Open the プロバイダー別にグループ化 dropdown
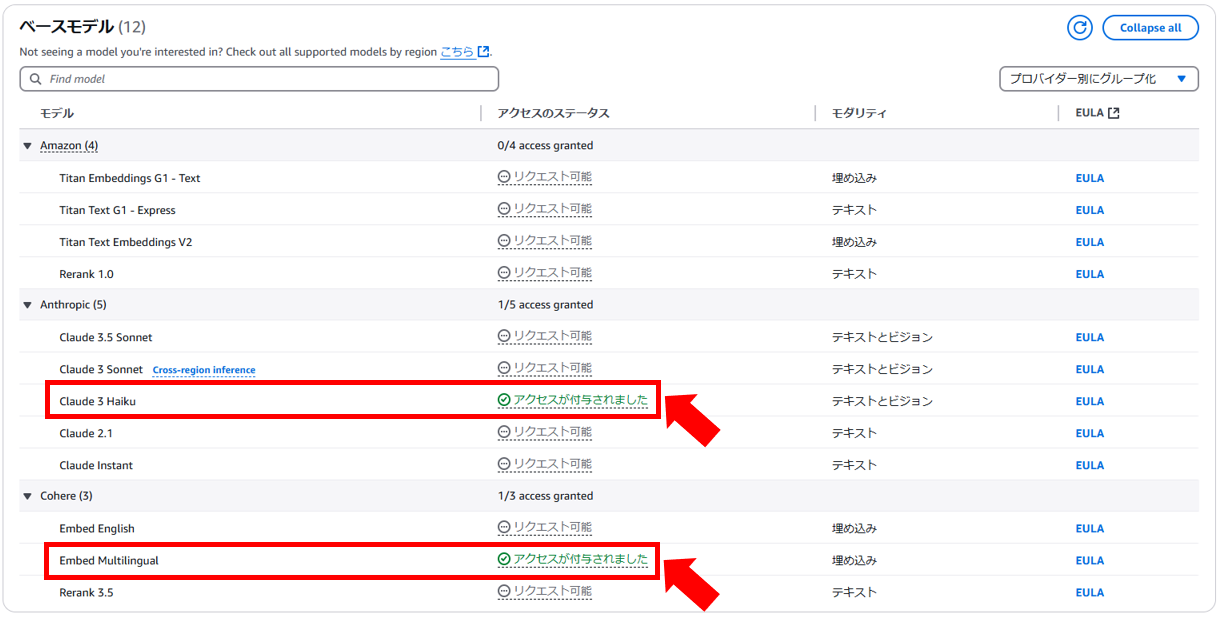Viewport: 1222px width, 618px height. coord(1099,79)
